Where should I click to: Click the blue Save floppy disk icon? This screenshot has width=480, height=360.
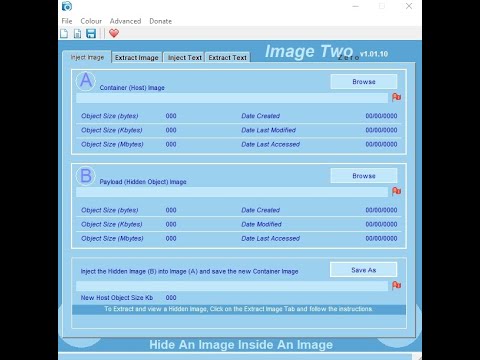91,33
